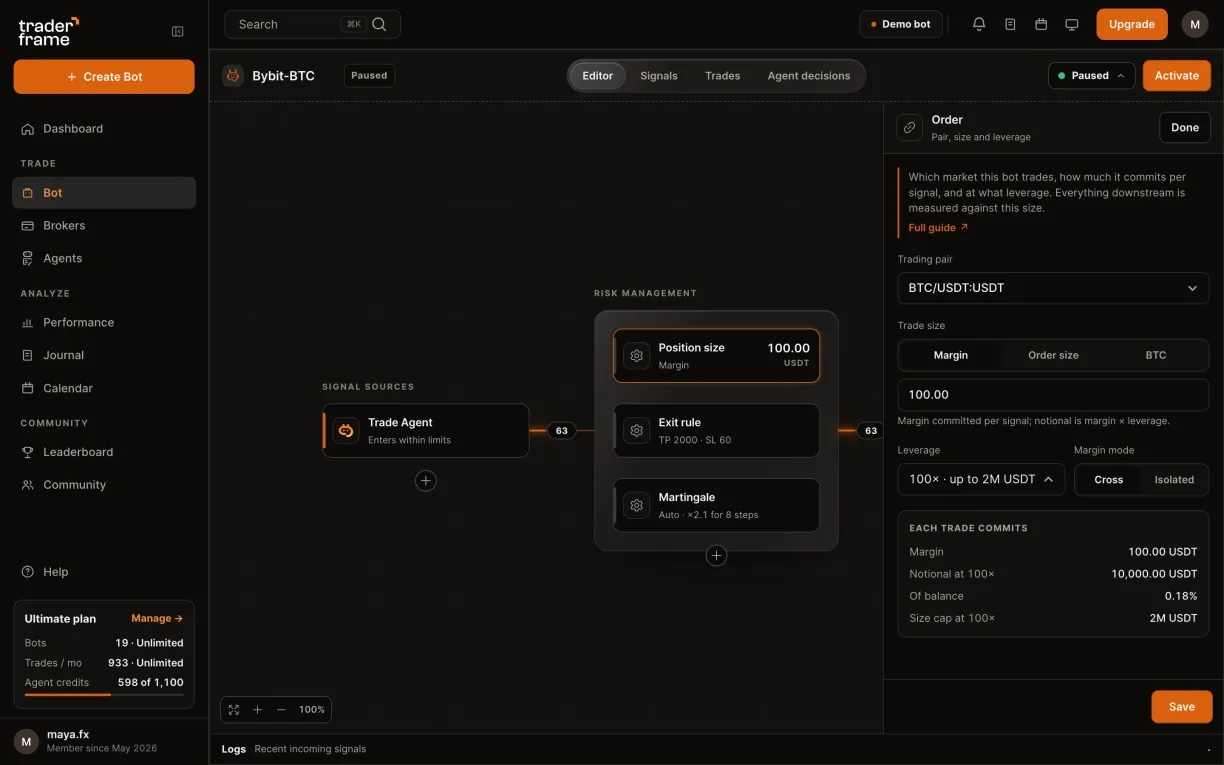The width and height of the screenshot is (1224, 765).
Task: Open the Position size gear icon
Action: pos(636,356)
